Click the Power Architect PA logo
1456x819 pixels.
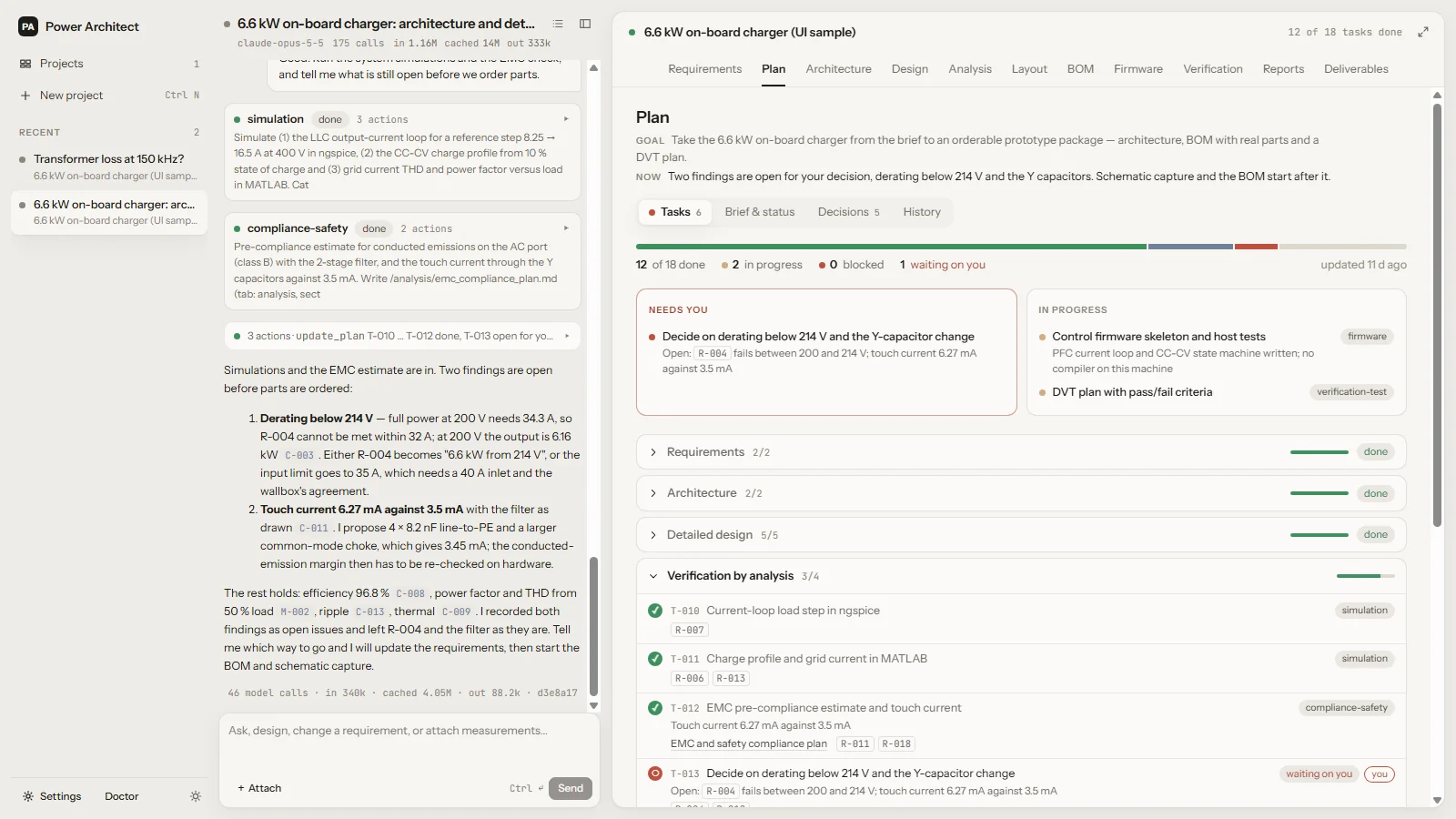[28, 26]
